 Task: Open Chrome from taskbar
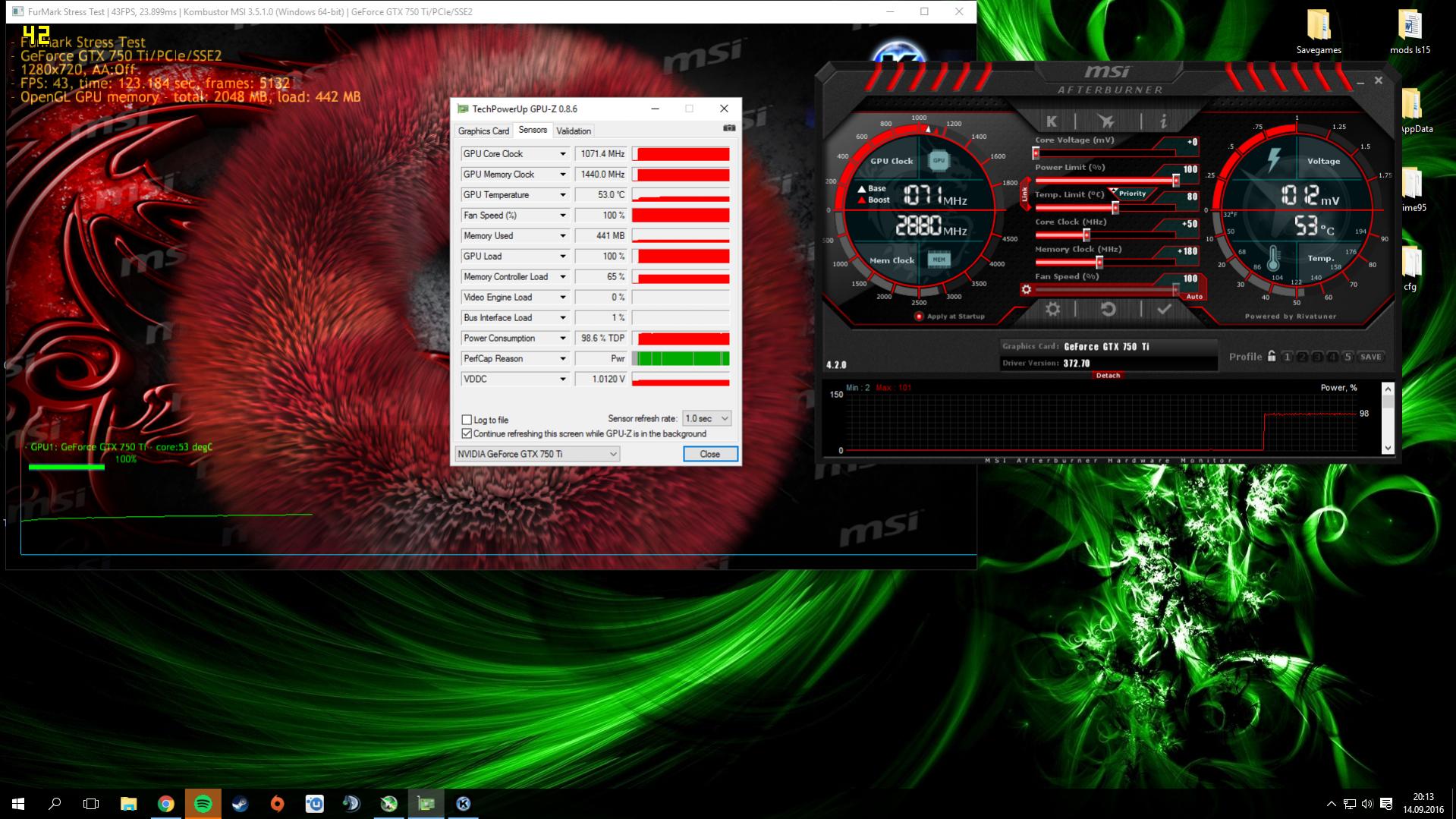pos(166,804)
